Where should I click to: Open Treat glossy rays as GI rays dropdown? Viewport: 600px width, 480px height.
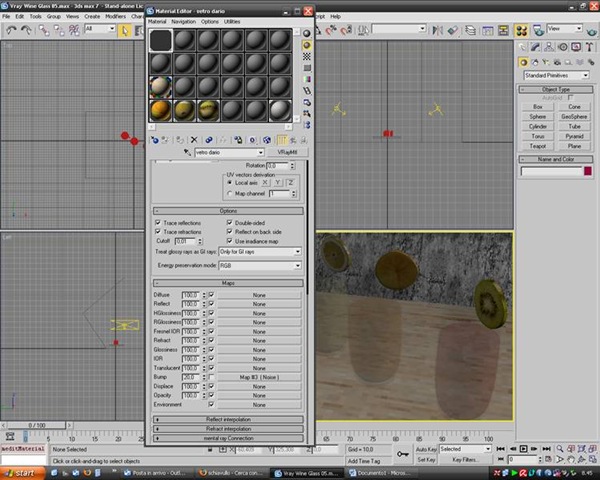260,252
